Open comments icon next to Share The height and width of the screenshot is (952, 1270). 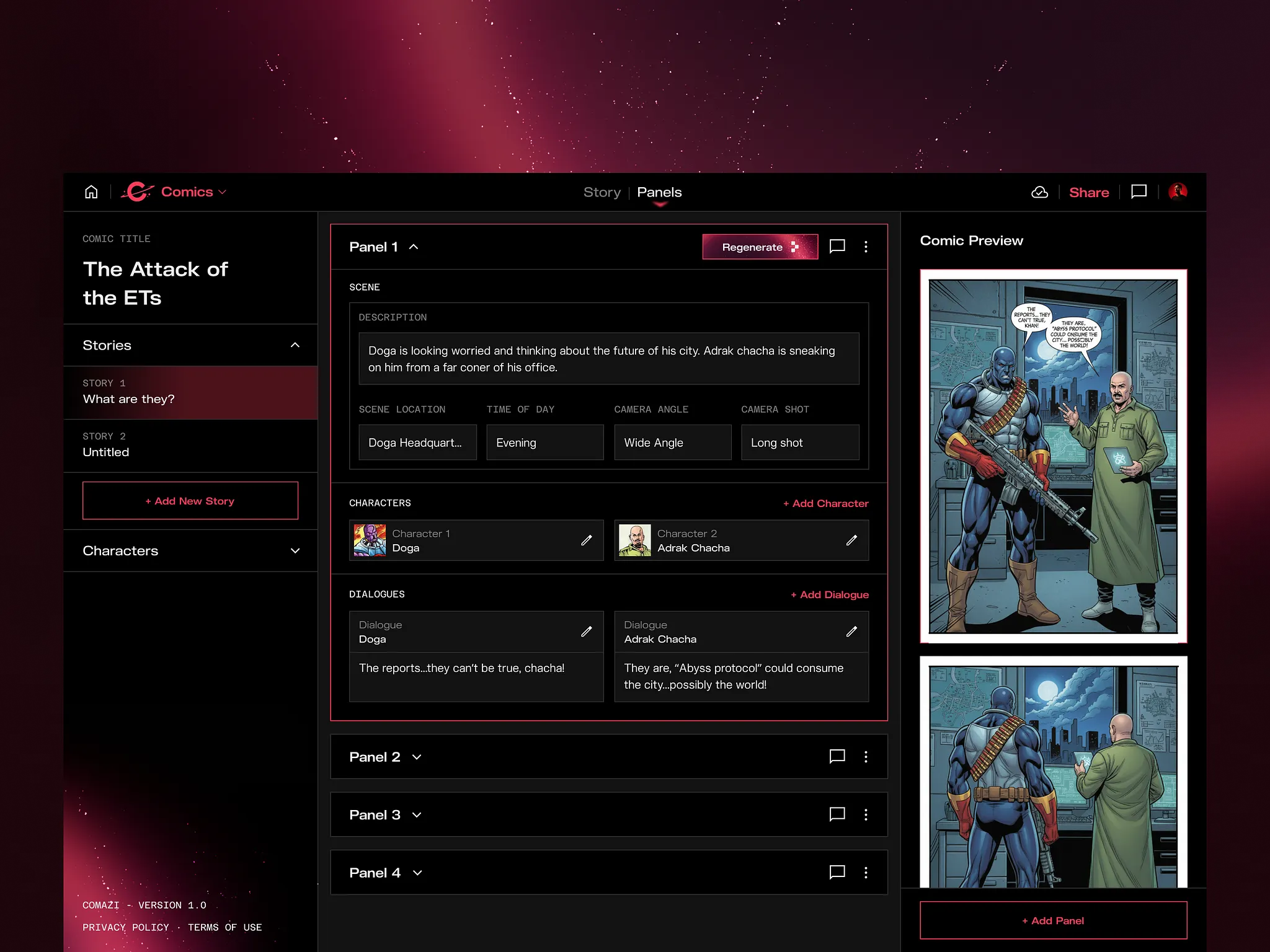[x=1139, y=192]
